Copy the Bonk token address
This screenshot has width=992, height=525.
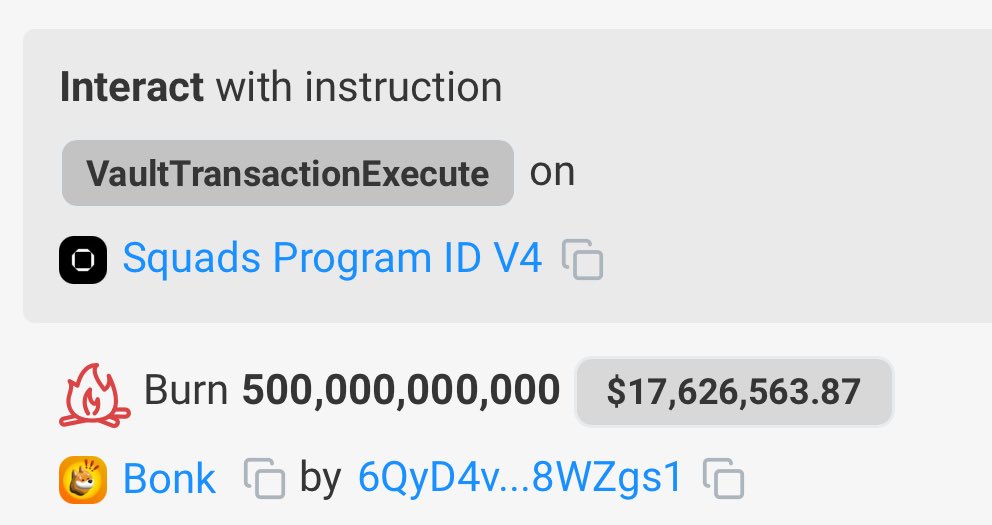click(x=264, y=478)
